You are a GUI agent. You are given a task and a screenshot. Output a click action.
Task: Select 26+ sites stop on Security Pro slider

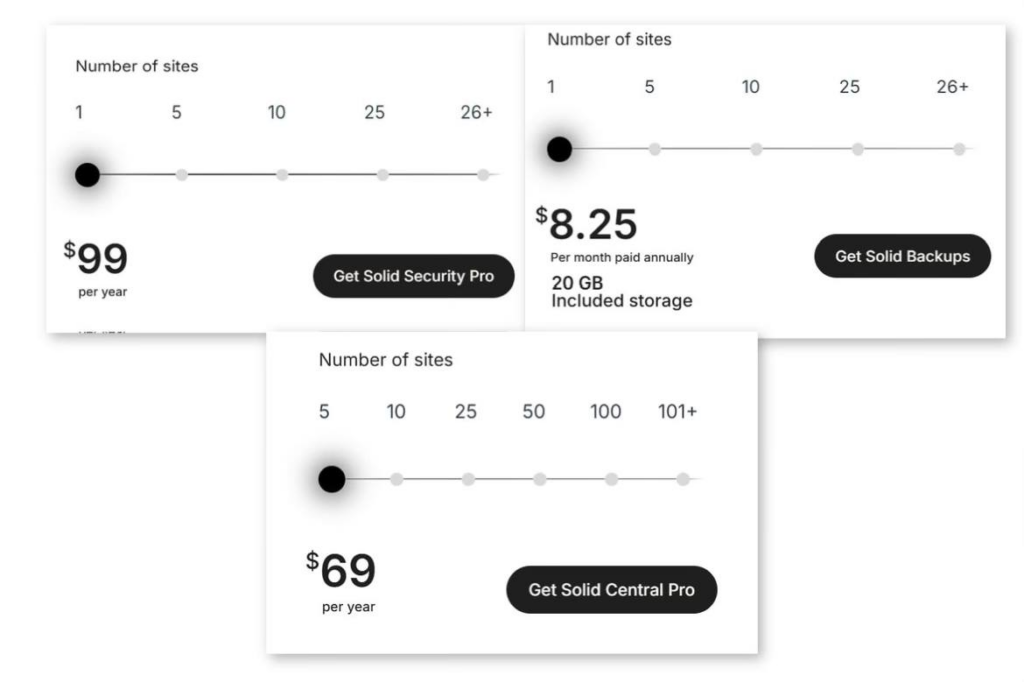(483, 174)
